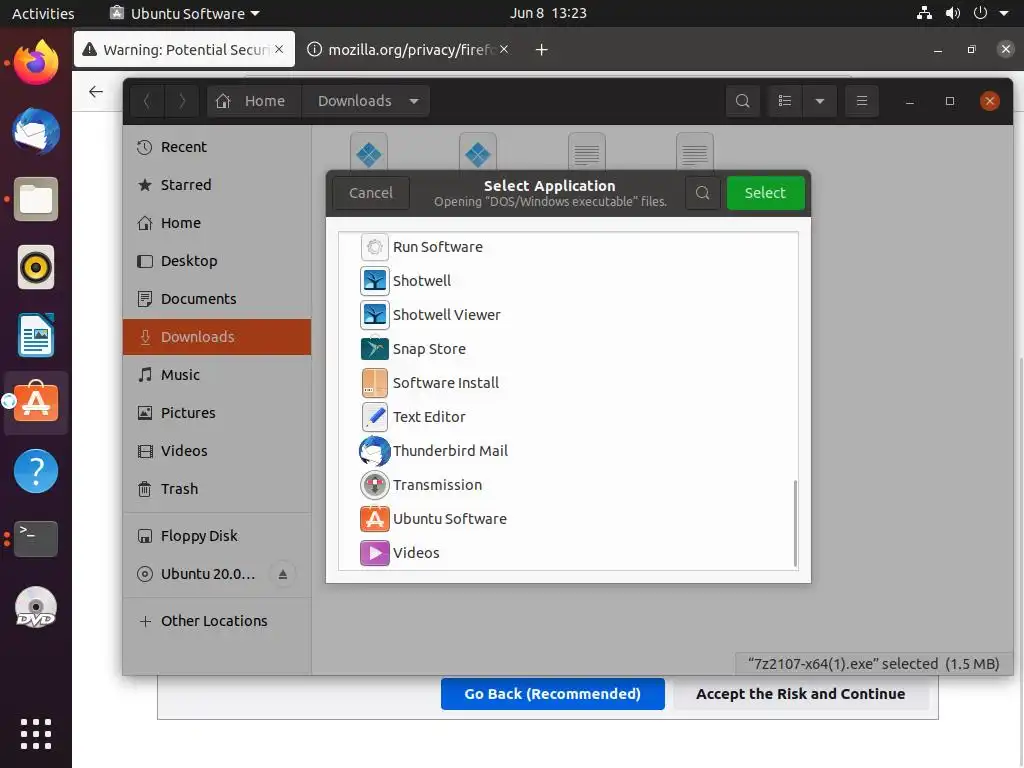Open a new Firefox tab
This screenshot has width=1024, height=768.
pos(541,50)
